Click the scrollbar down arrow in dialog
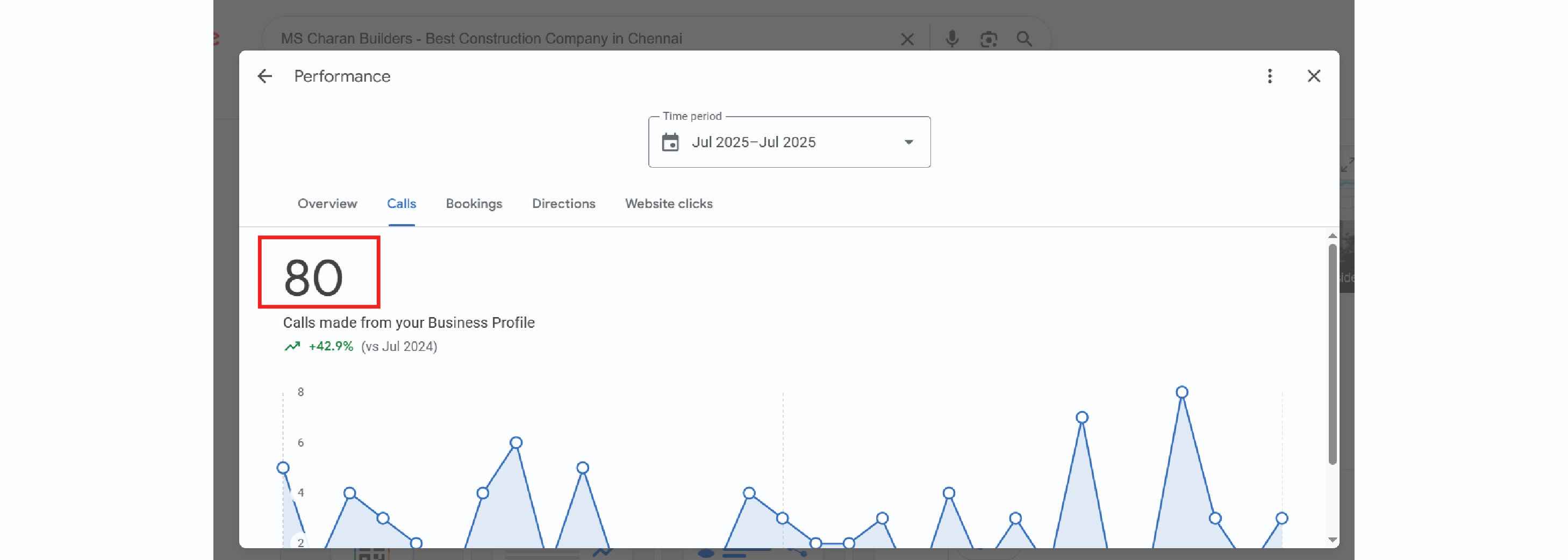 click(1332, 540)
